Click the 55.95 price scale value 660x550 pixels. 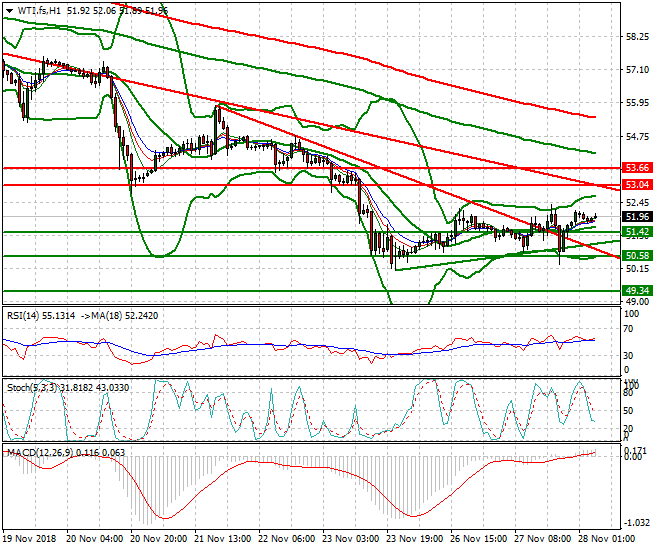637,103
